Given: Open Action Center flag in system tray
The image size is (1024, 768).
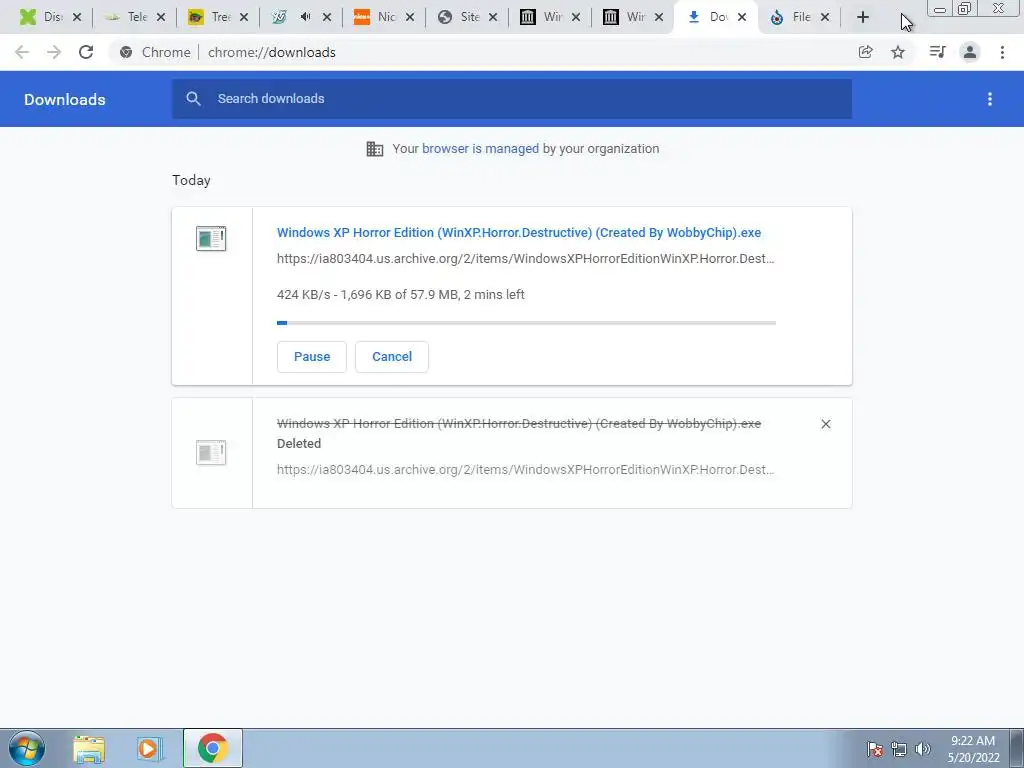Looking at the screenshot, I should pyautogui.click(x=874, y=749).
